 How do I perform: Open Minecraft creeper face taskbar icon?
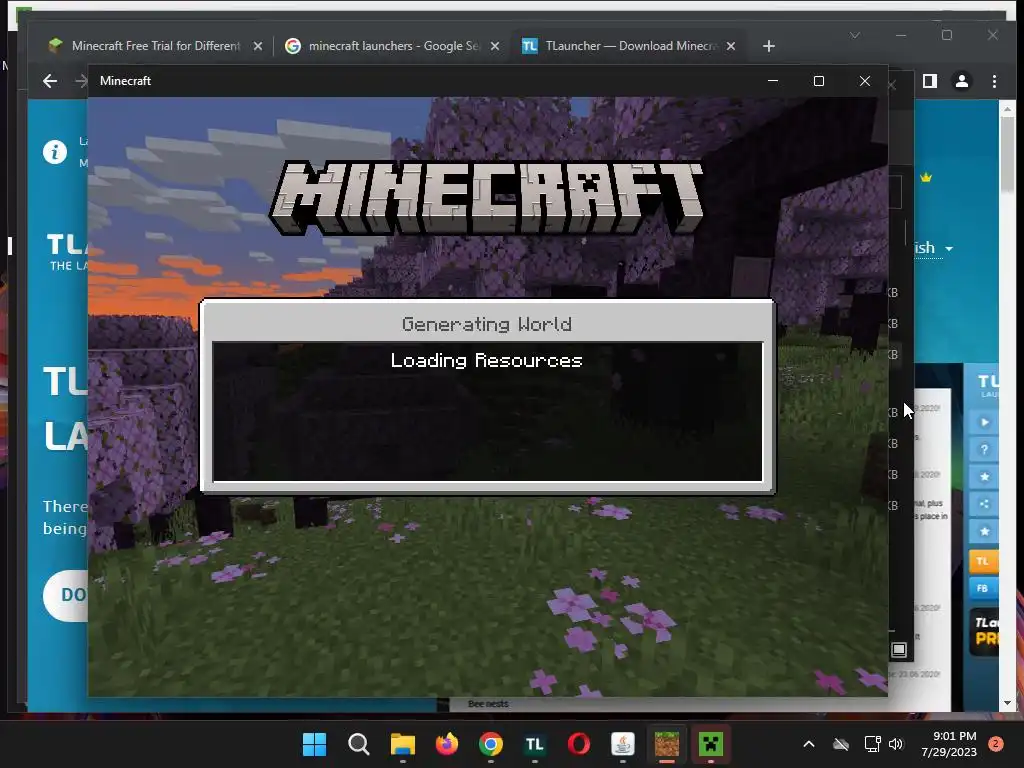pyautogui.click(x=711, y=744)
